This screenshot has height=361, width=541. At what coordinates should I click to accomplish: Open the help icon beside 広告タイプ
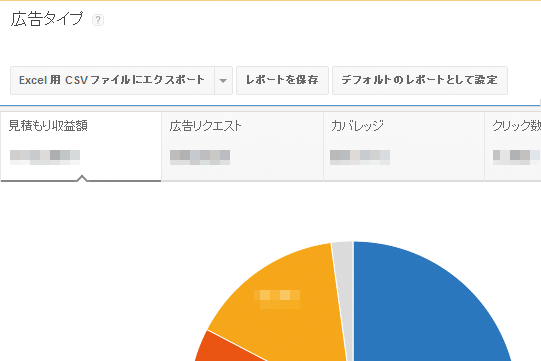point(98,20)
